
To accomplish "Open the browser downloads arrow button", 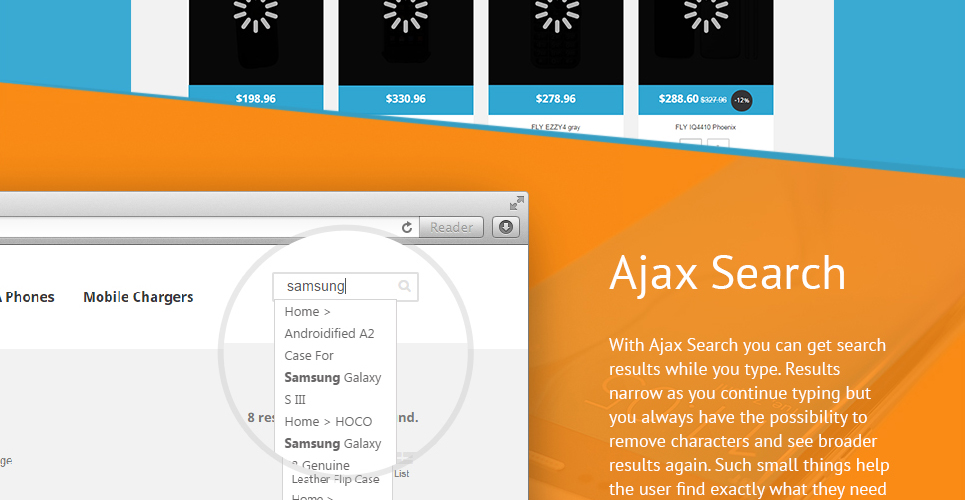I will (506, 227).
